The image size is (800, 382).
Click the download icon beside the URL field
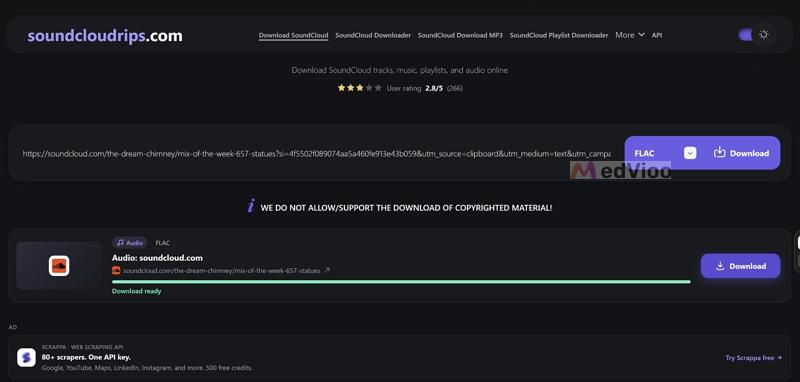coord(719,152)
